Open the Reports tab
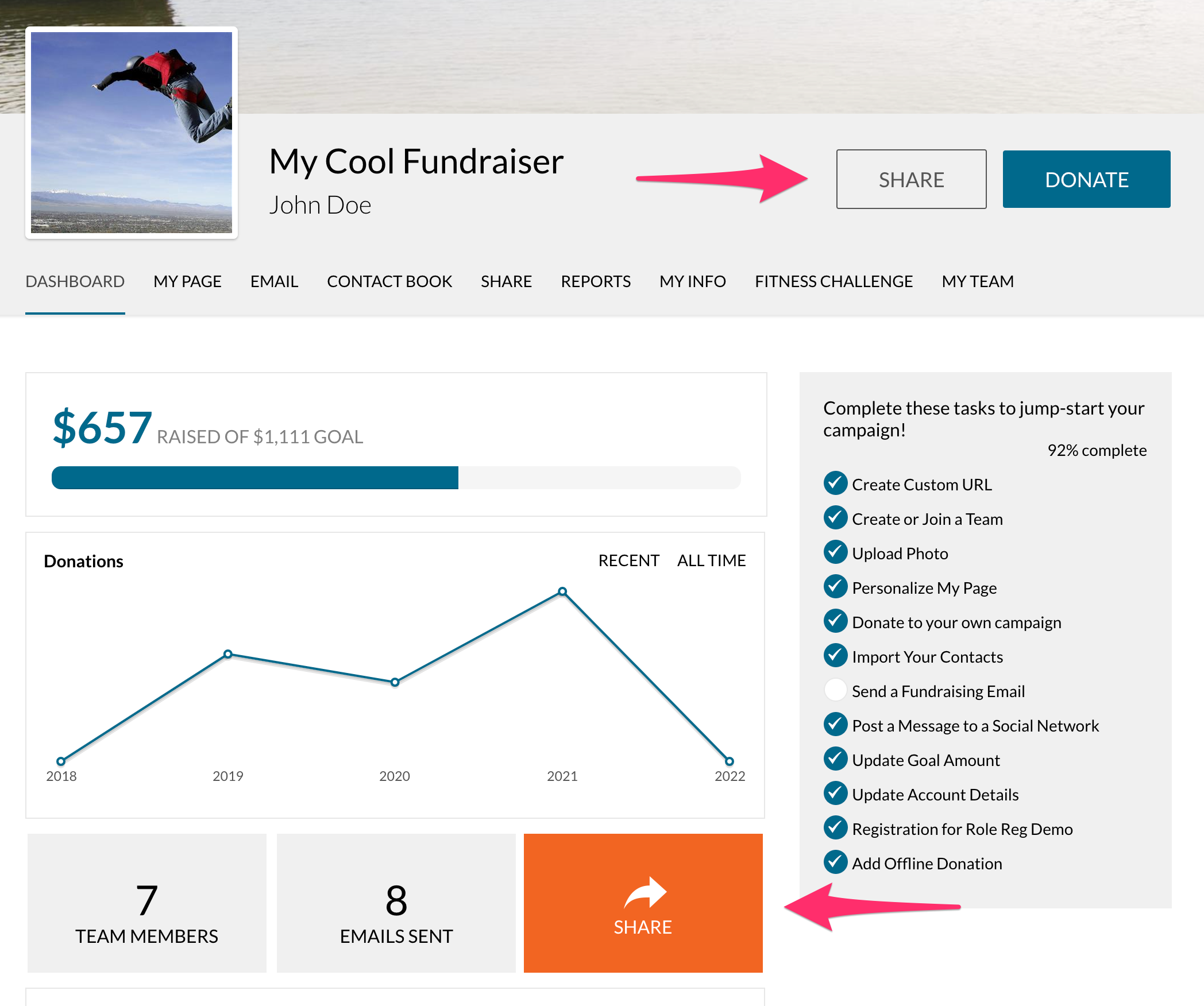 (596, 281)
